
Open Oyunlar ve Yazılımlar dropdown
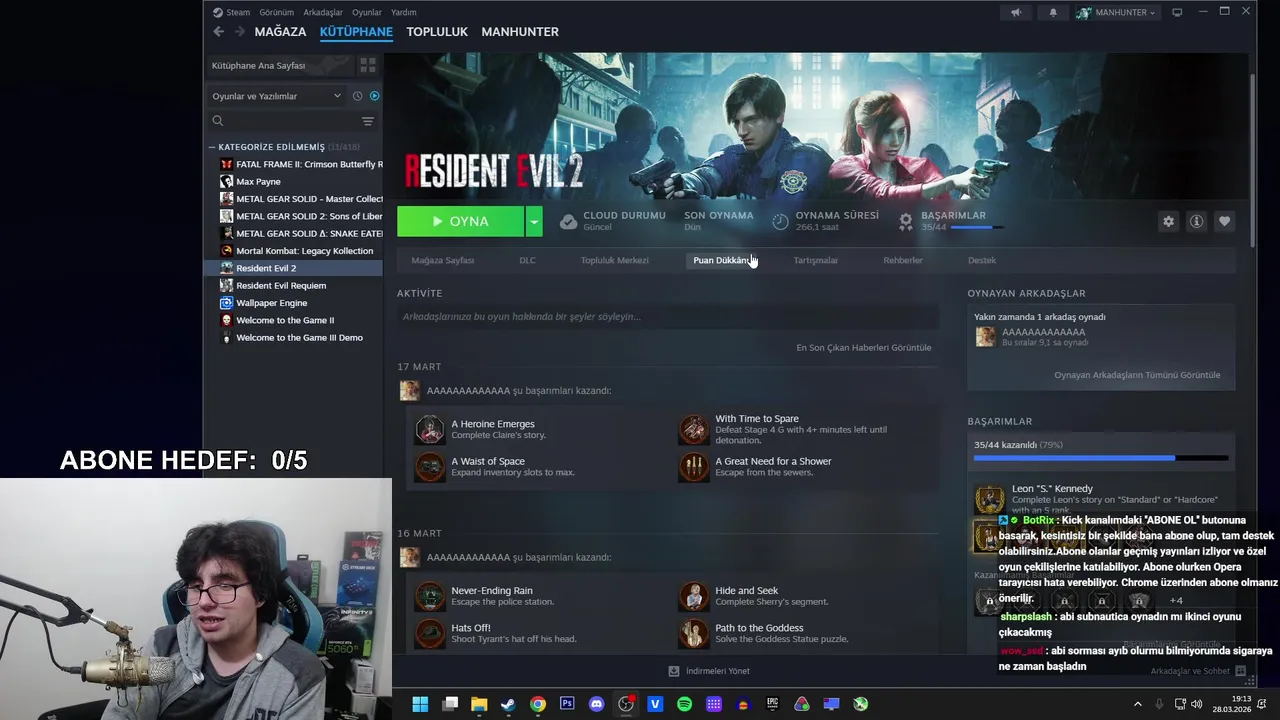[277, 96]
